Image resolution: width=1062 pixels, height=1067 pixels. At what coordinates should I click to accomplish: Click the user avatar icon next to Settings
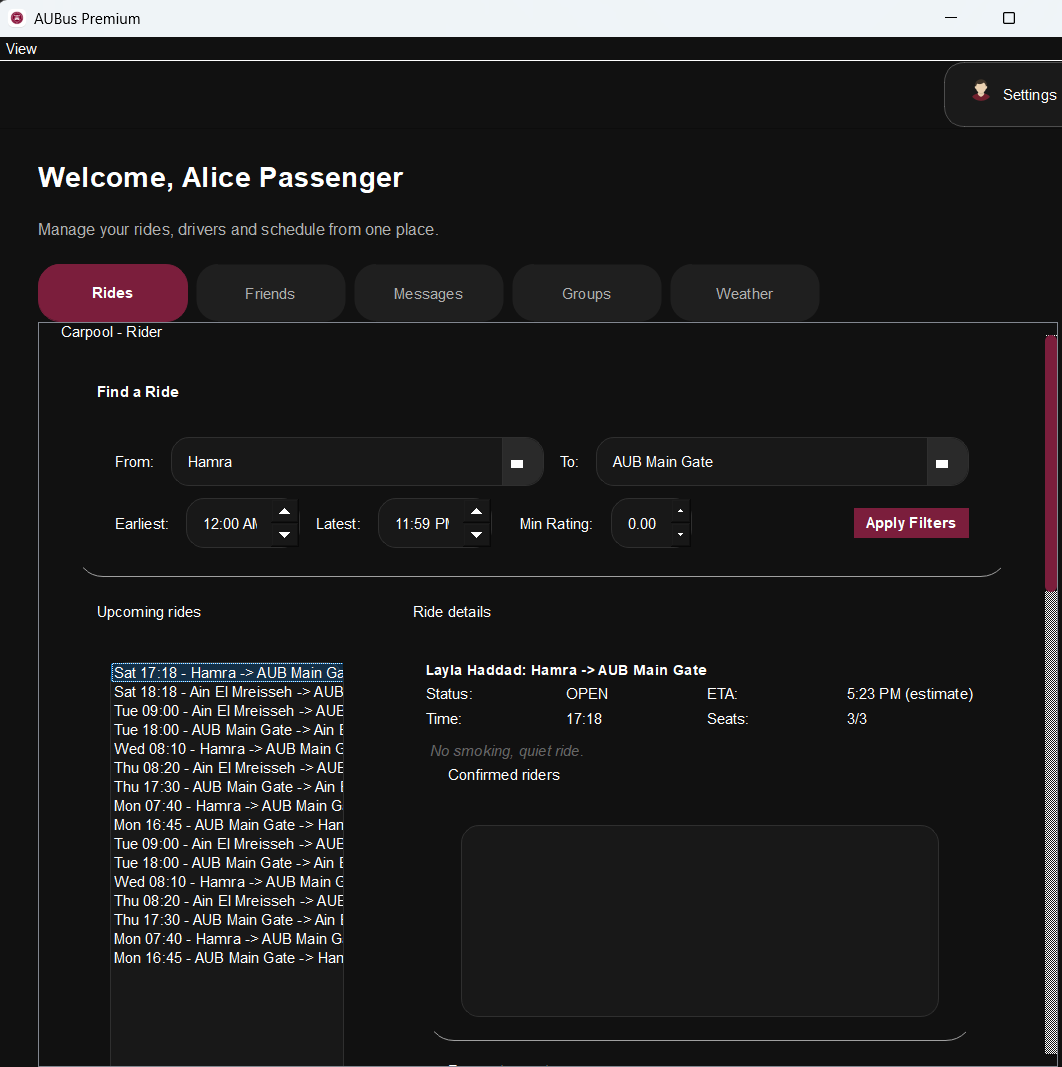point(980,91)
